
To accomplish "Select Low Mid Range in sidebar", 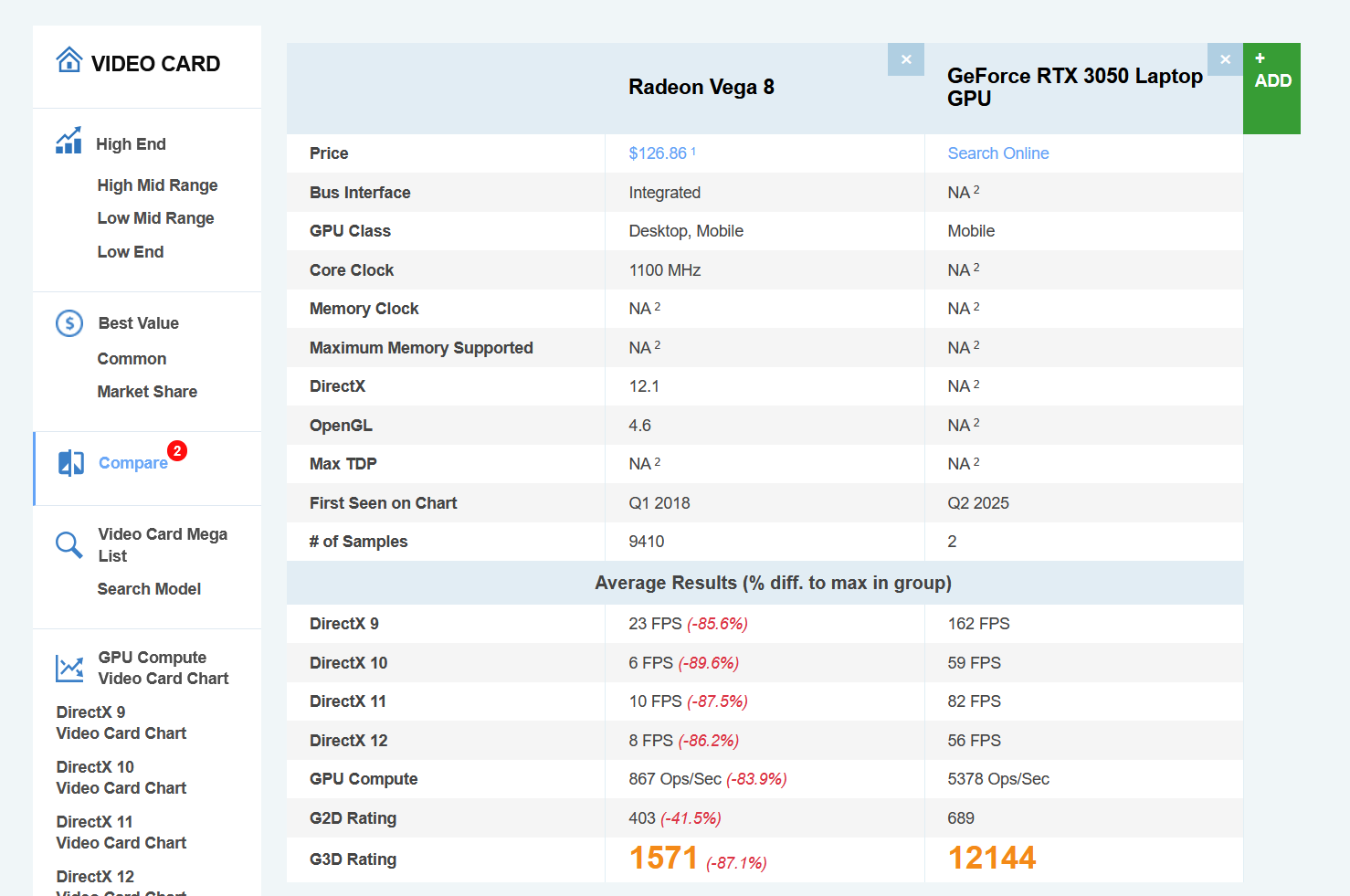I will (x=156, y=218).
